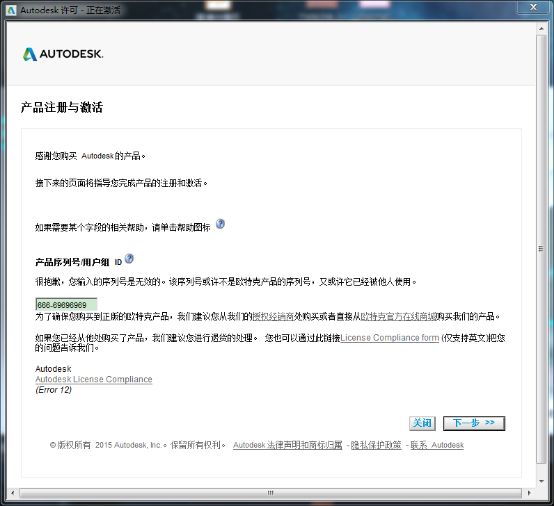This screenshot has height=506, width=554.
Task: Click the Autodesk logo in header
Action: (x=63, y=54)
